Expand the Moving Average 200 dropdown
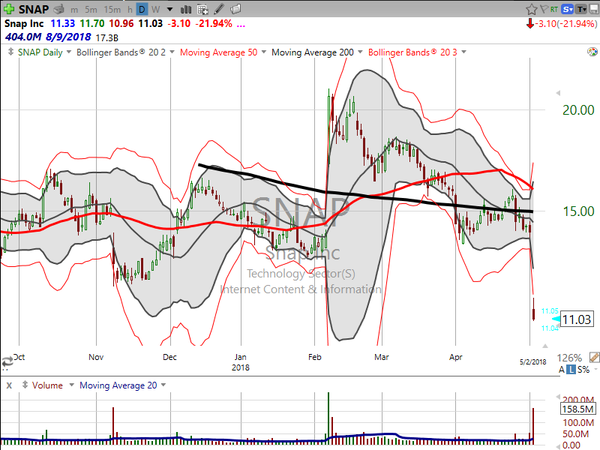This screenshot has width=600, height=450. pos(360,52)
